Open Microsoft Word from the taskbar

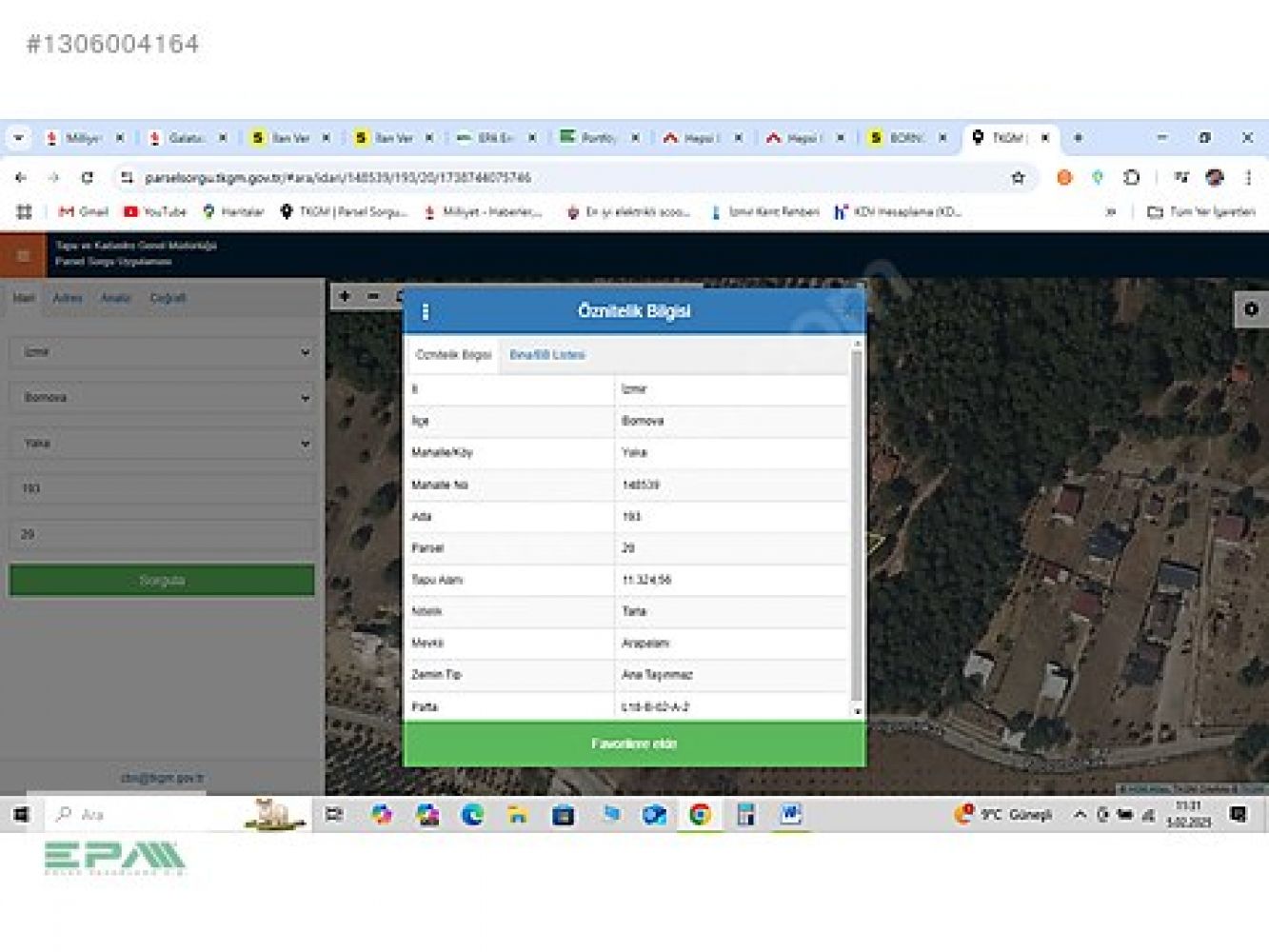(790, 815)
